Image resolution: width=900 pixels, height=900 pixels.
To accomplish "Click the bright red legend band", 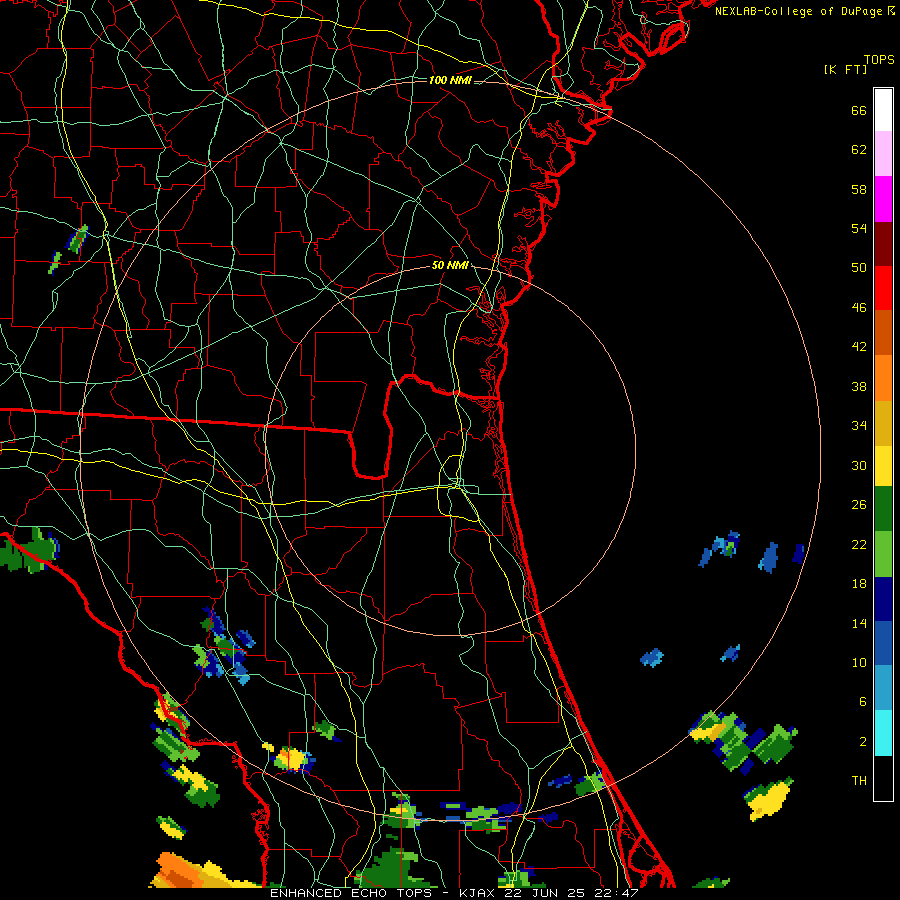I will pos(883,288).
